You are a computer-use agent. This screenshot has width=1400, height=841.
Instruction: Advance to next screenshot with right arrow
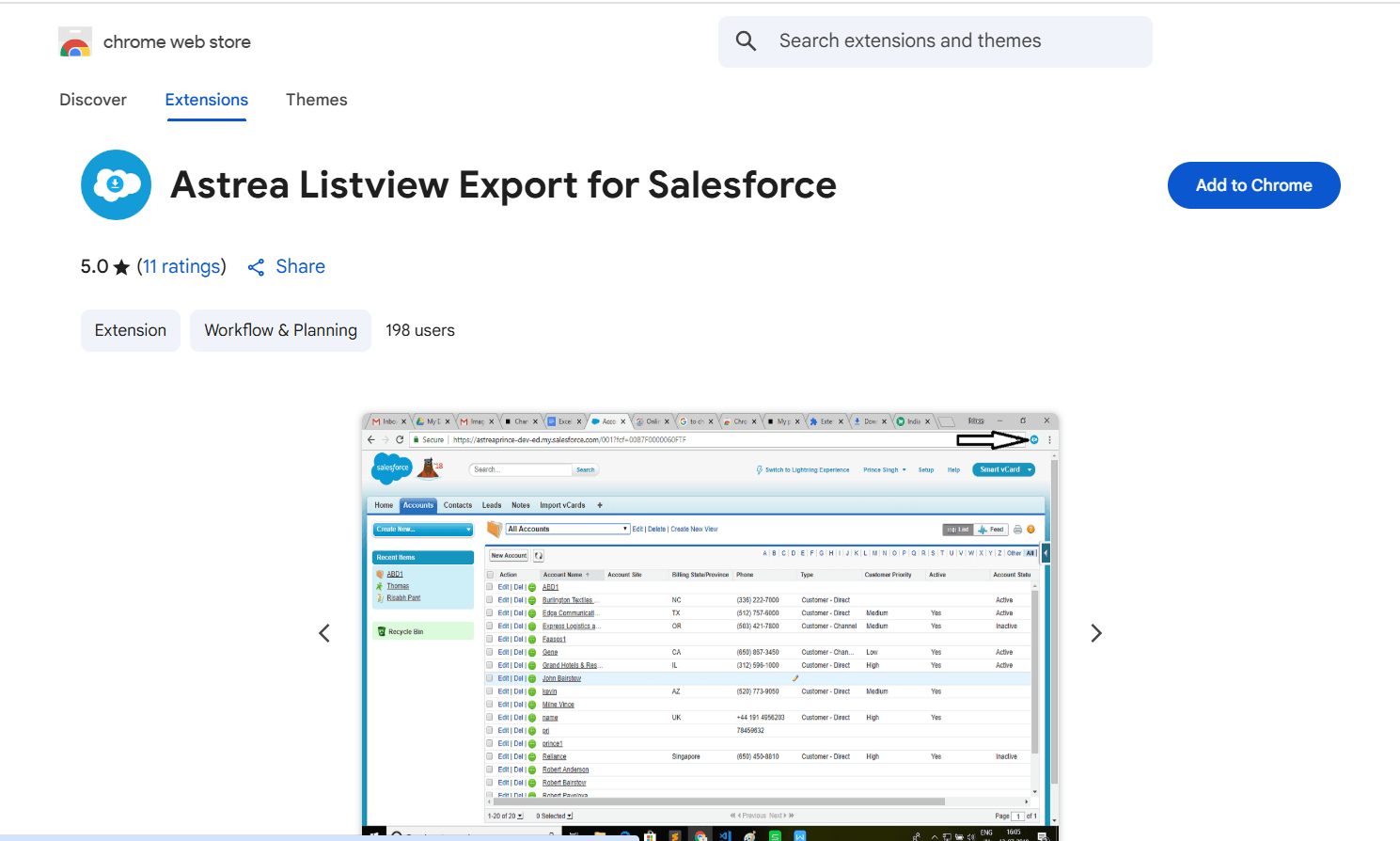[x=1095, y=633]
